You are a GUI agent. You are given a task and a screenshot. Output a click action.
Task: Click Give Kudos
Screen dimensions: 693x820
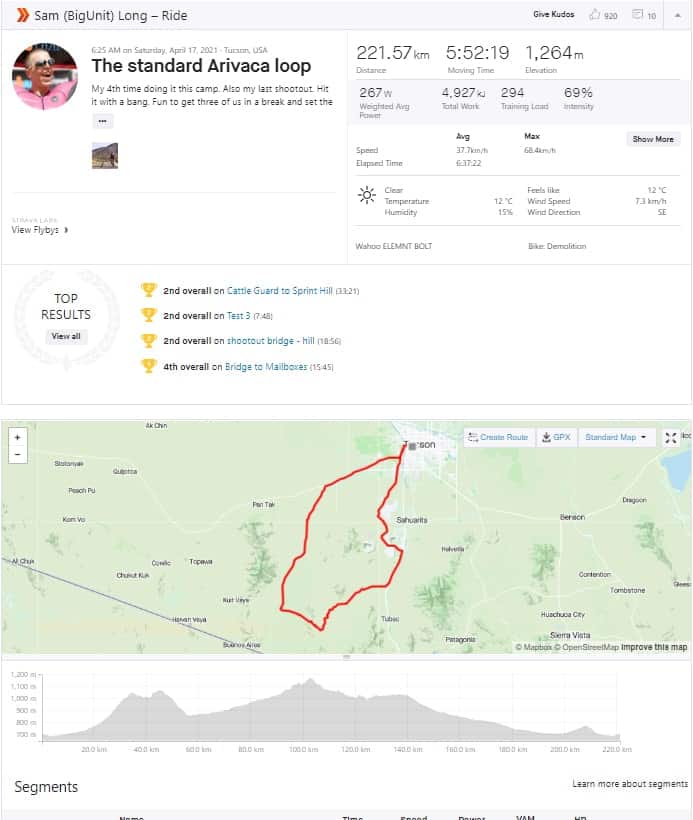(554, 15)
